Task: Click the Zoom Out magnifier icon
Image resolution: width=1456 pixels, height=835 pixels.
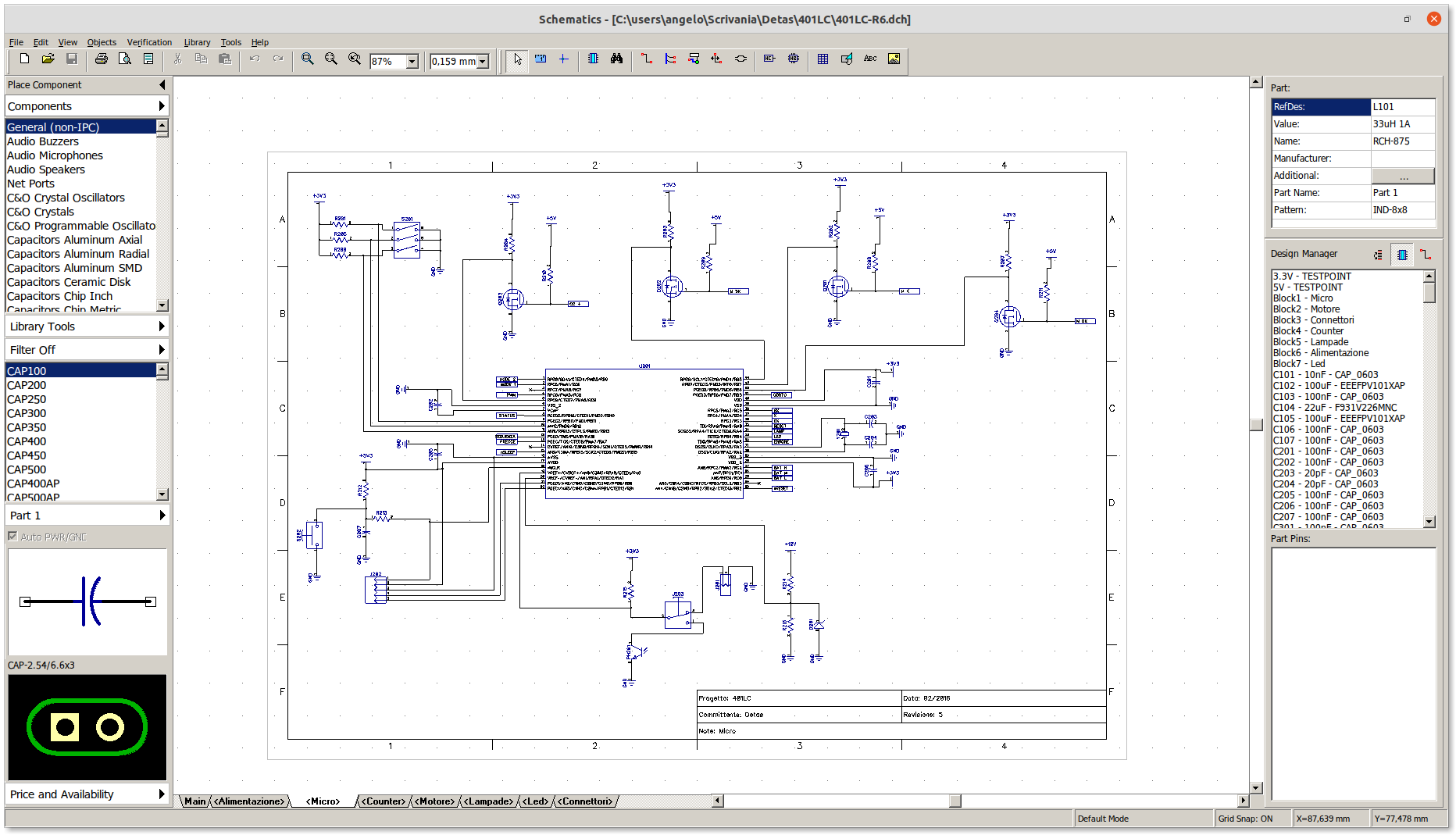Action: click(x=331, y=59)
